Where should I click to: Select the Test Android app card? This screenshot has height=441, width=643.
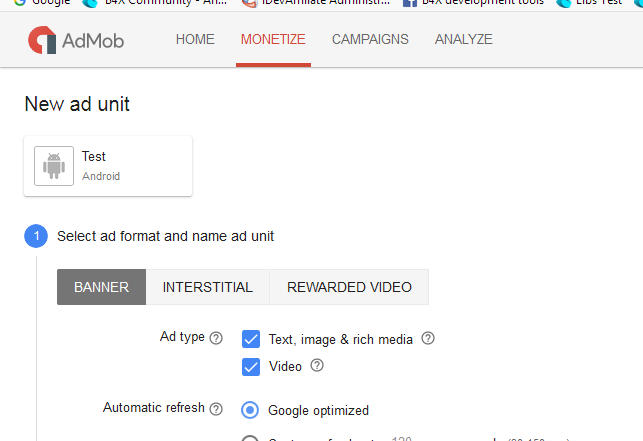click(108, 166)
